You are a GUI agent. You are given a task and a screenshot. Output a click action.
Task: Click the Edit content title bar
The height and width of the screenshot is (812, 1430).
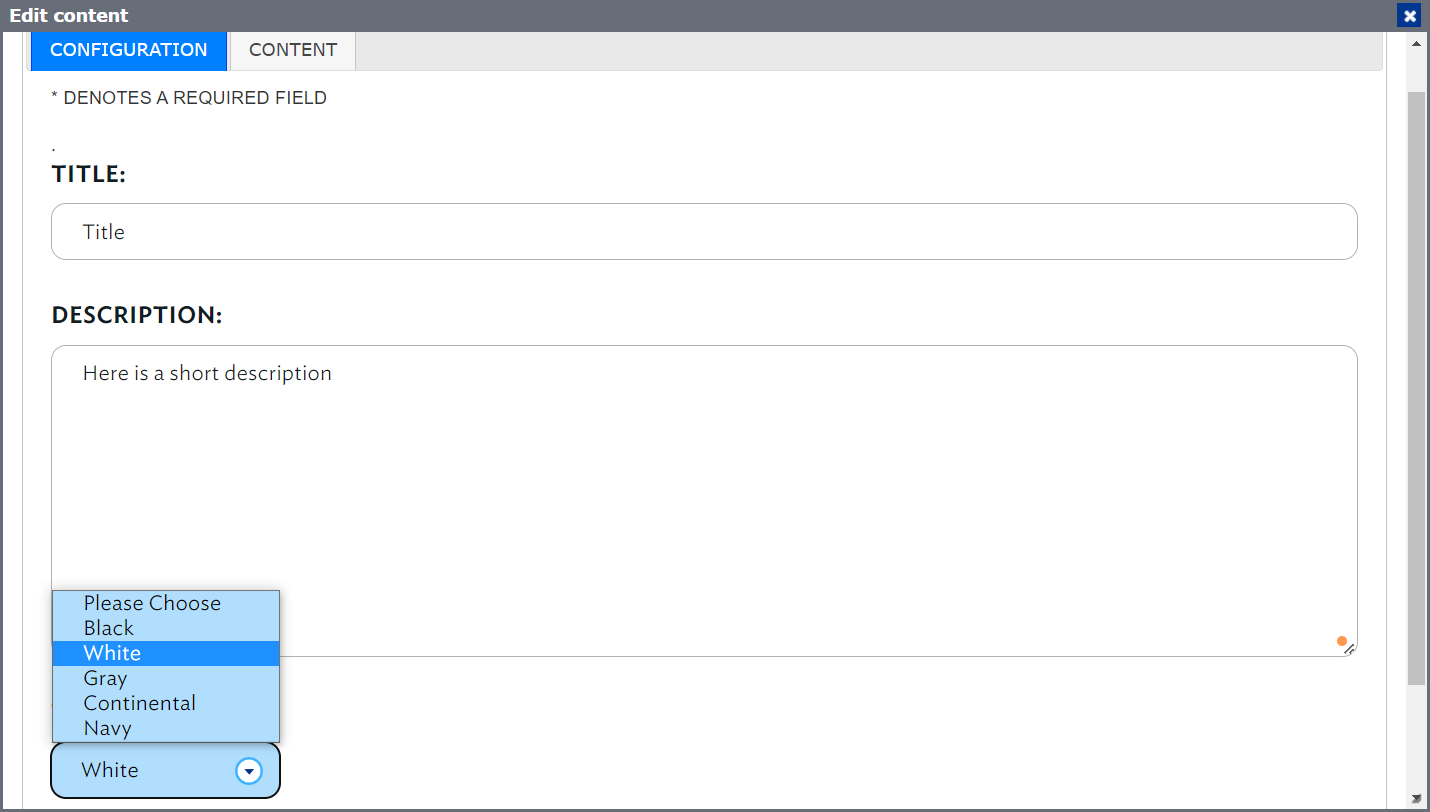(700, 16)
